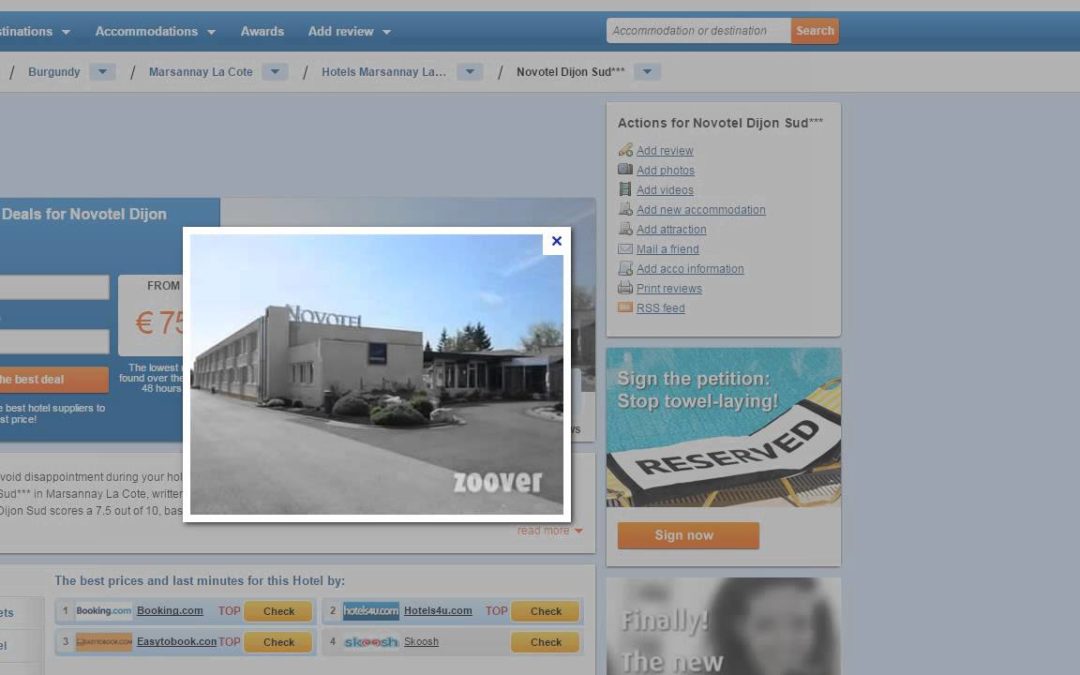The height and width of the screenshot is (675, 1080).
Task: Click the Mail a friend envelope icon
Action: 625,249
